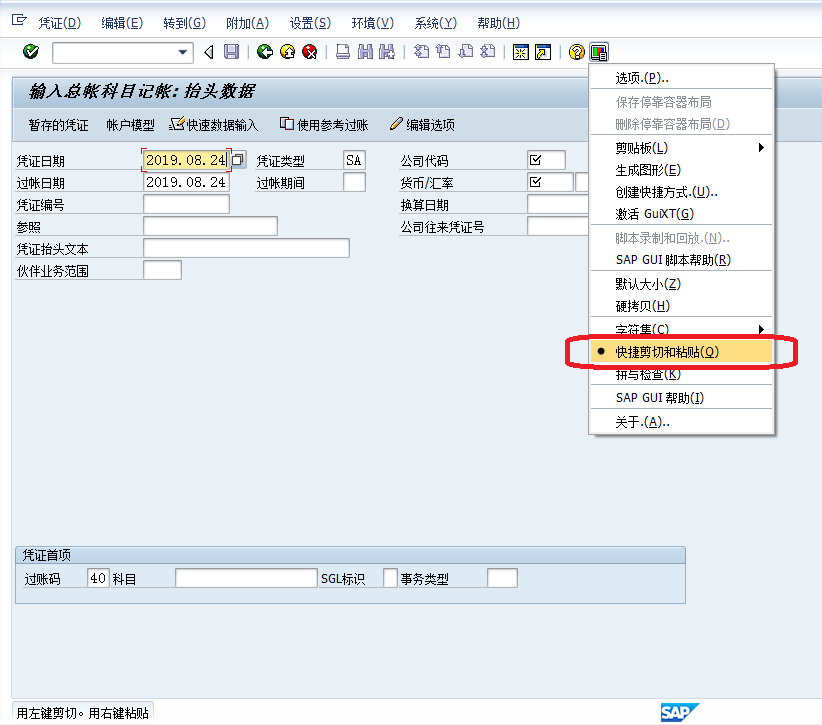Open the 编辑(E) menu

click(122, 23)
